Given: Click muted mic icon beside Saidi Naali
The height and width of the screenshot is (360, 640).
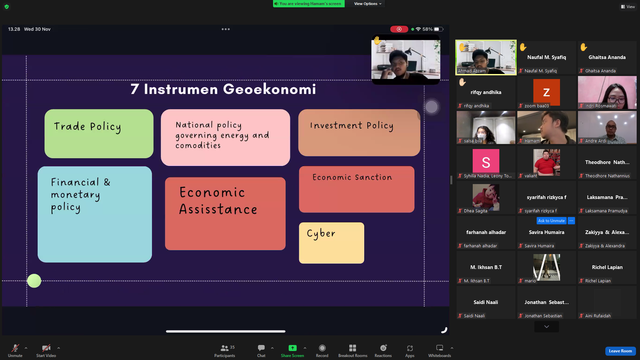Looking at the screenshot, I should 460,316.
